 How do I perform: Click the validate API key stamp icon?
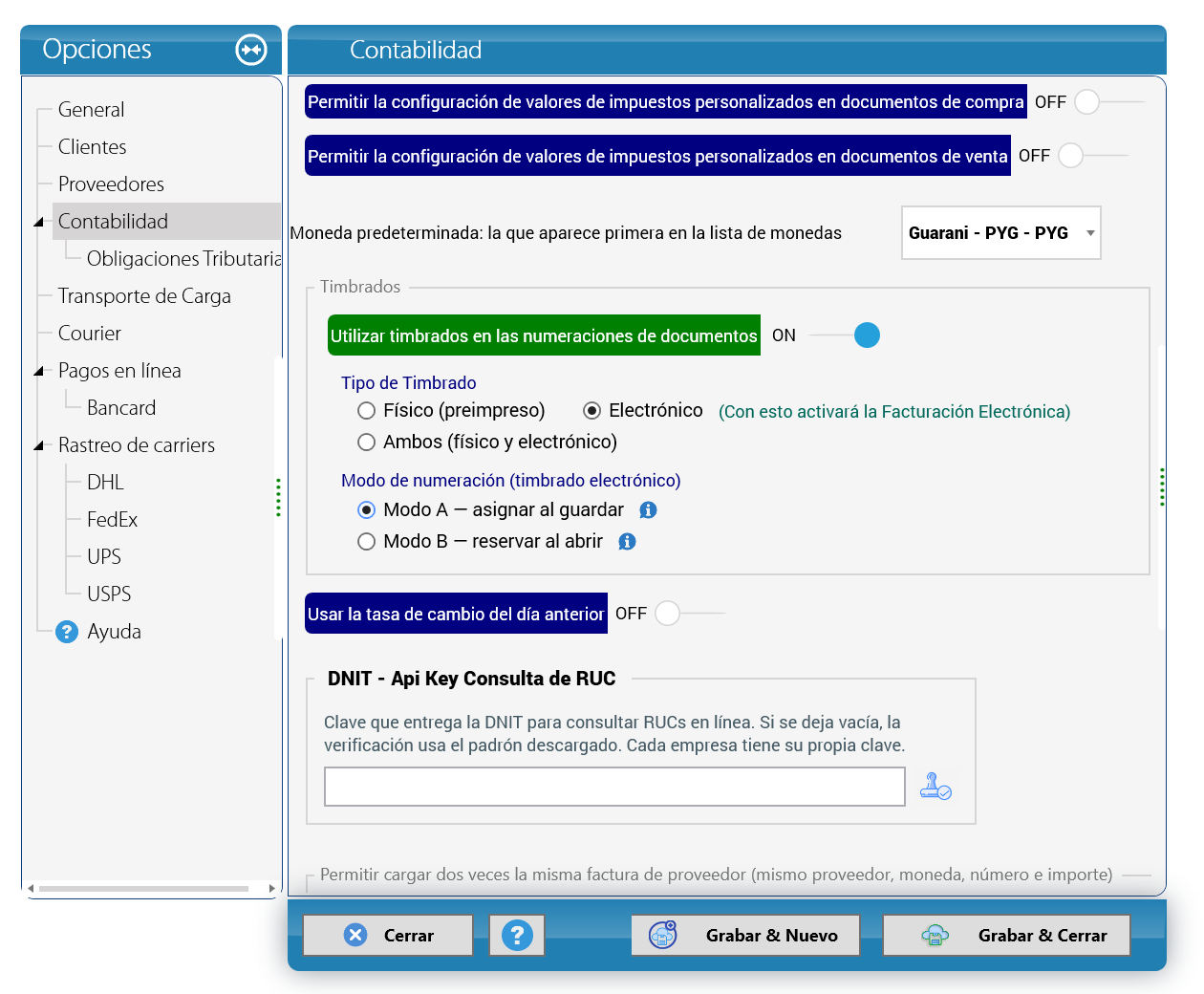coord(935,786)
